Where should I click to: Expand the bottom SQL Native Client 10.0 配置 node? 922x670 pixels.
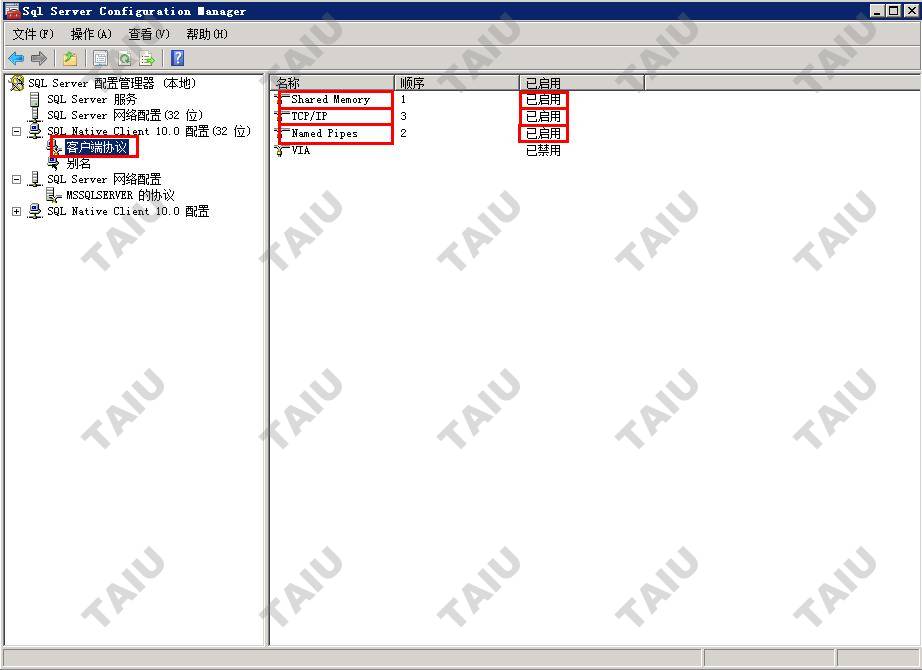click(16, 211)
